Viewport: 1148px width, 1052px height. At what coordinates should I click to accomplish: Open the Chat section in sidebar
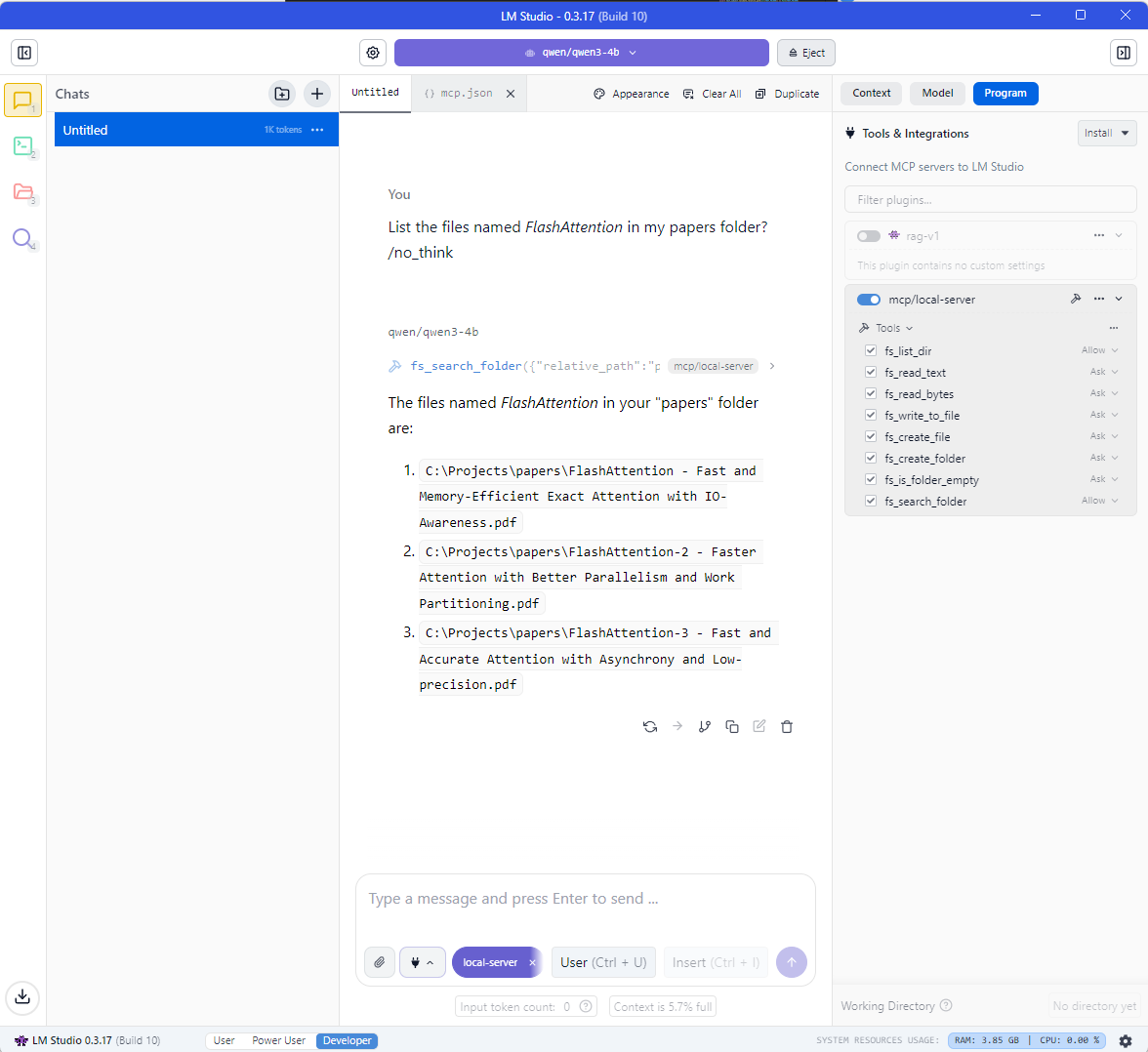22,100
